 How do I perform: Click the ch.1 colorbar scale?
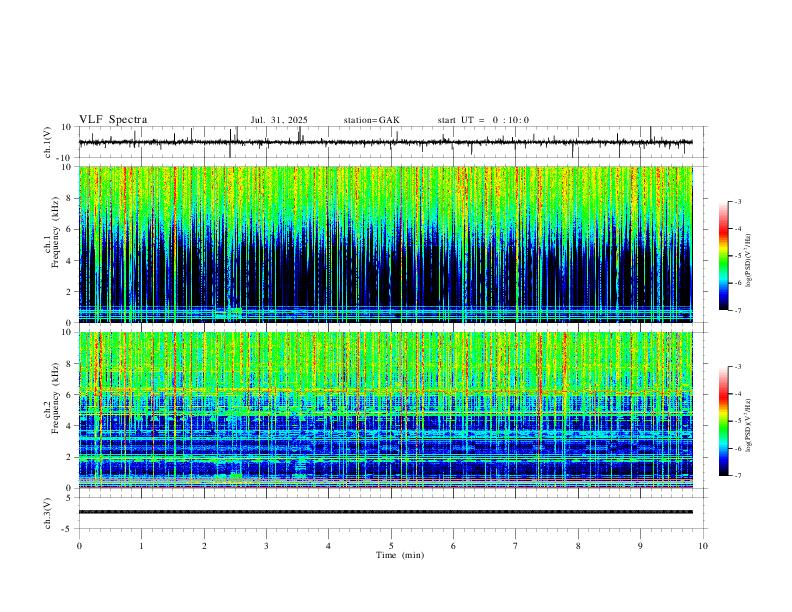(723, 256)
